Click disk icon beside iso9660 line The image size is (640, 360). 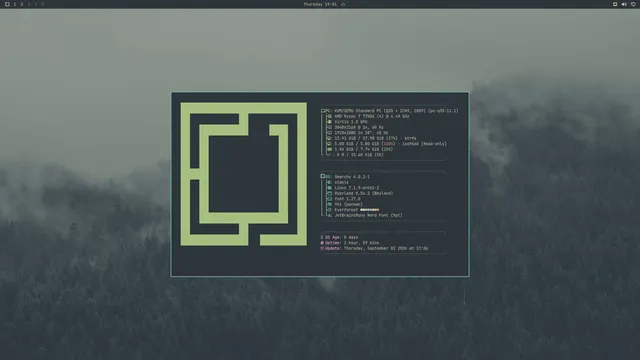point(329,144)
